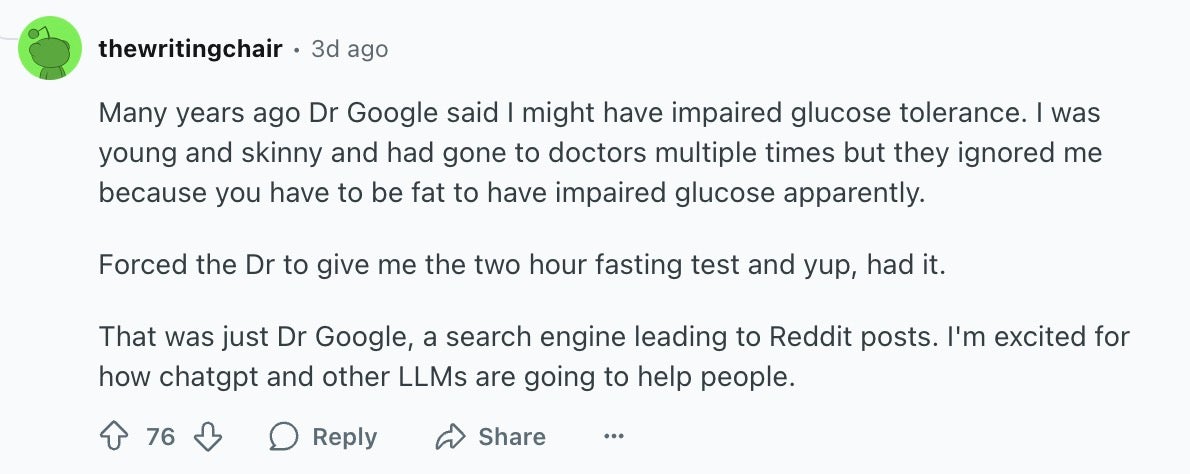Click the 3d ago timestamp
Viewport: 1190px width, 474px height.
(x=349, y=49)
